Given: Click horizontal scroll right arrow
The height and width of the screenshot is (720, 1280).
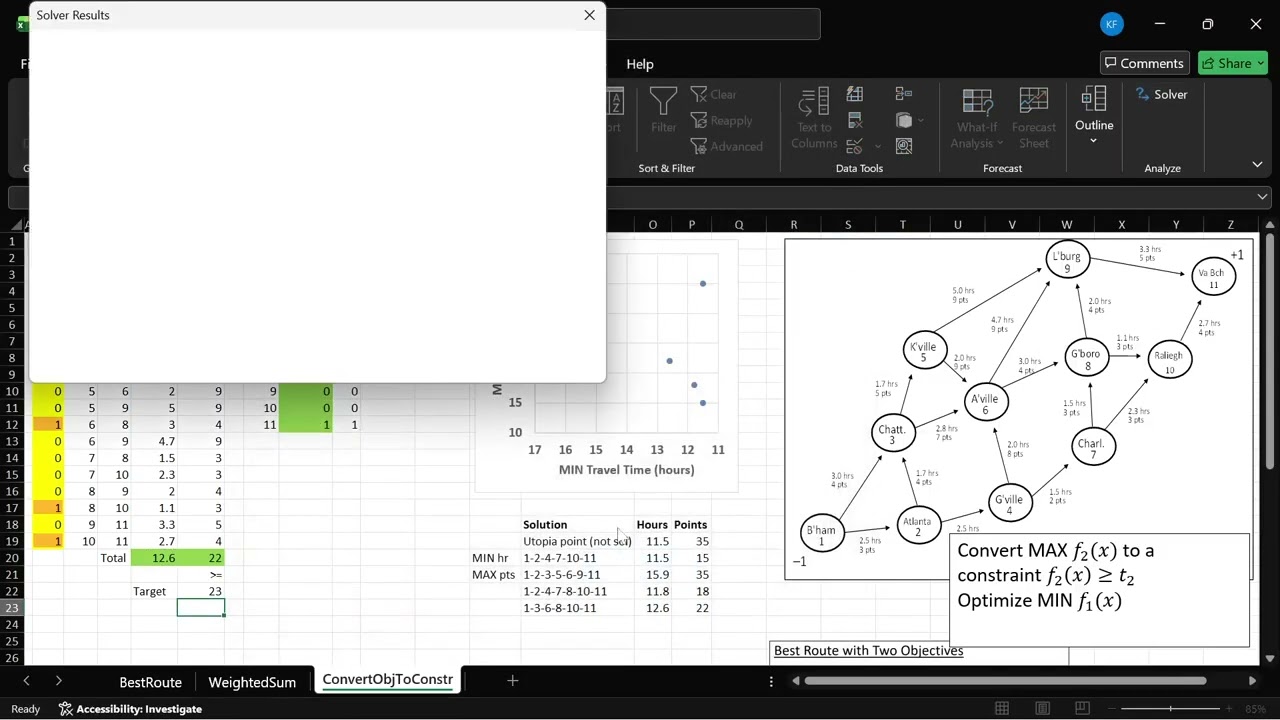Looking at the screenshot, I should 1252,681.
